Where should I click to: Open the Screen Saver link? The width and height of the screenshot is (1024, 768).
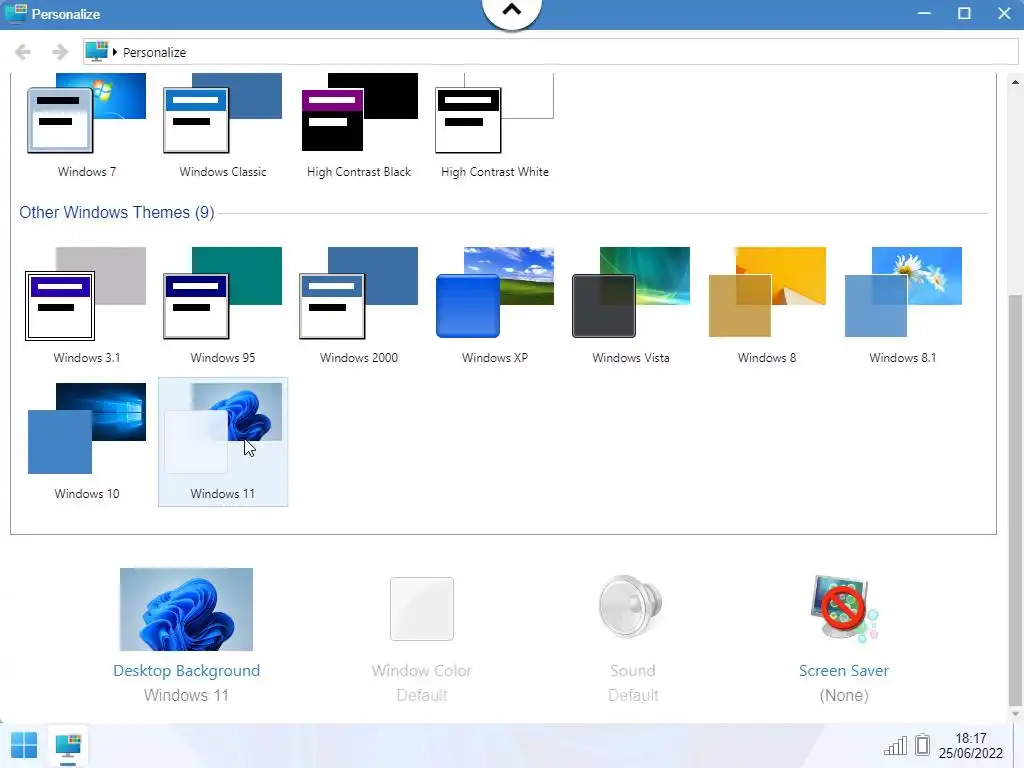click(844, 671)
